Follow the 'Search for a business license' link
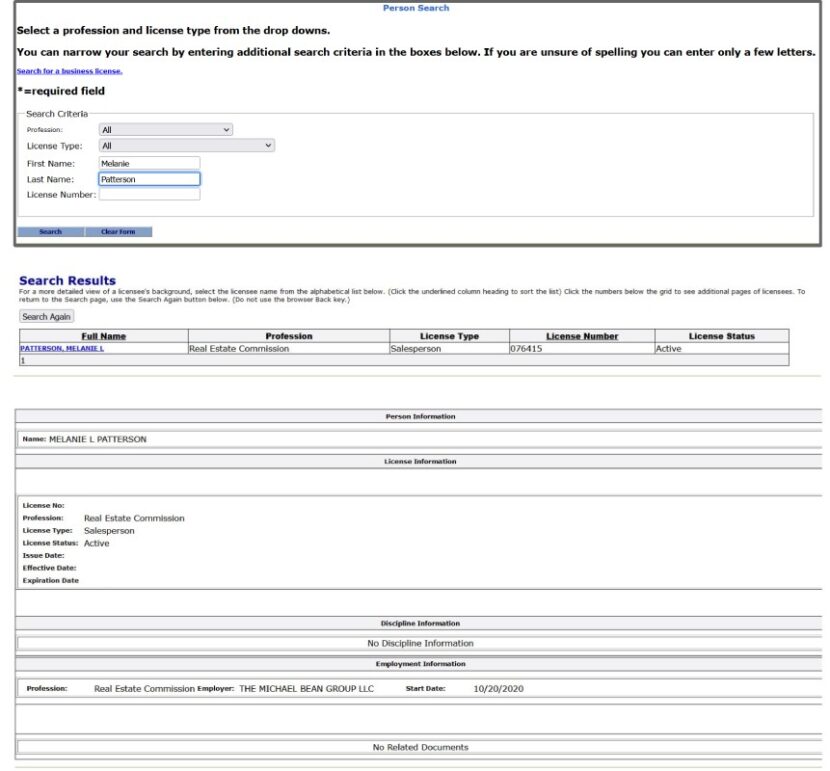This screenshot has width=830, height=771. (69, 71)
